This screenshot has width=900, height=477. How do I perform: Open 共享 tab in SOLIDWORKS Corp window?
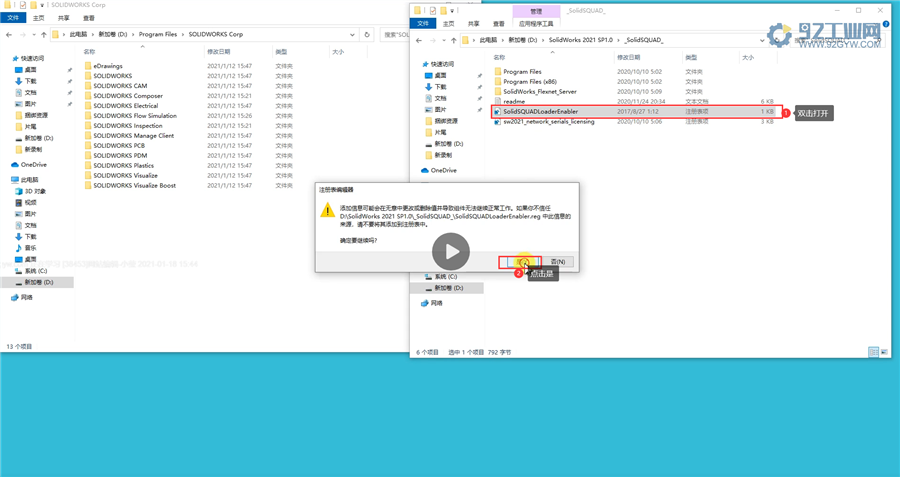click(64, 18)
